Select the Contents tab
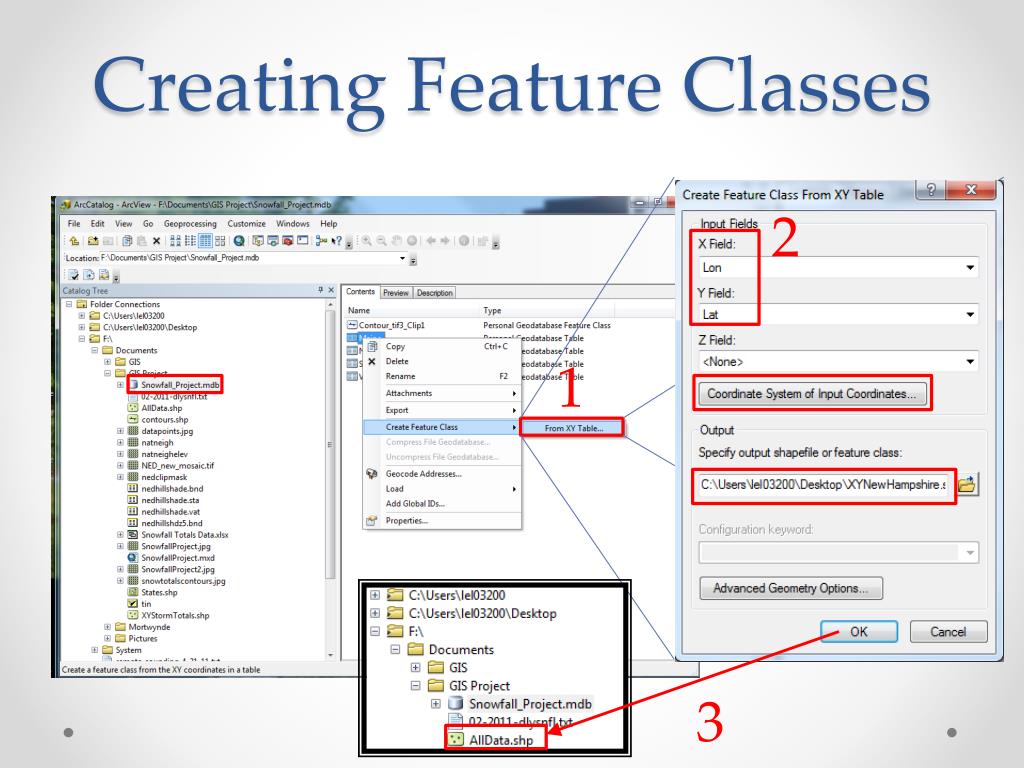 tap(360, 292)
